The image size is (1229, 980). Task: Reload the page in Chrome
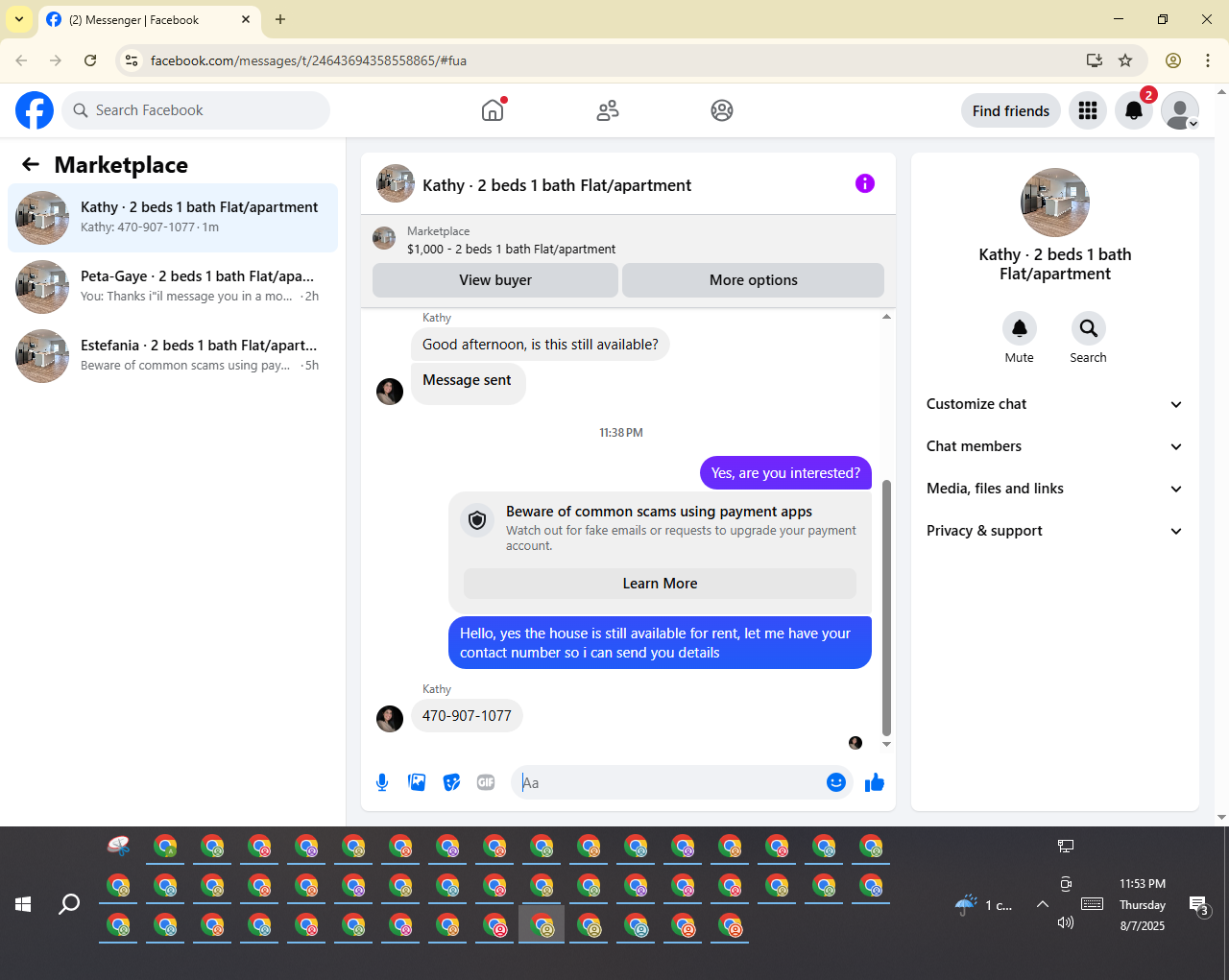[90, 60]
